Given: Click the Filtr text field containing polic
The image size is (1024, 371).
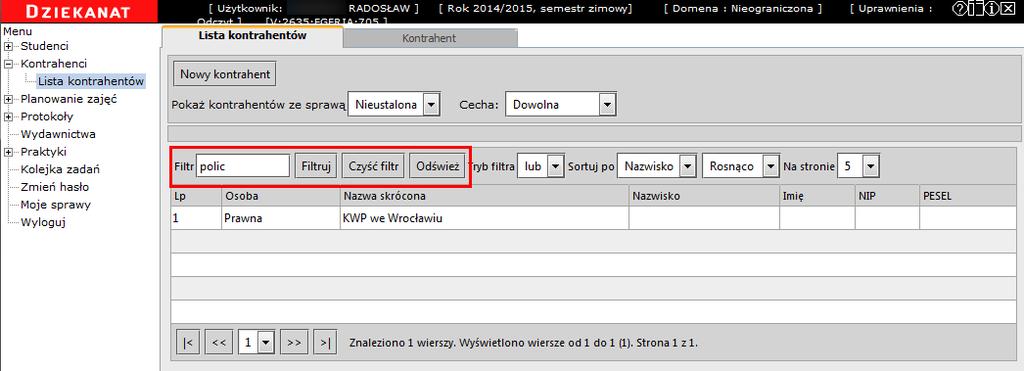Looking at the screenshot, I should (x=243, y=167).
